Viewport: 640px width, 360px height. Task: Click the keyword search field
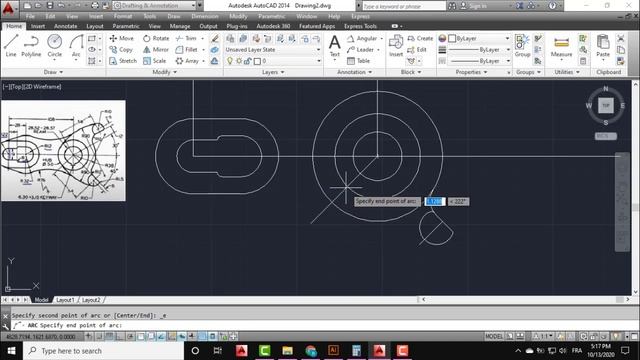point(403,6)
